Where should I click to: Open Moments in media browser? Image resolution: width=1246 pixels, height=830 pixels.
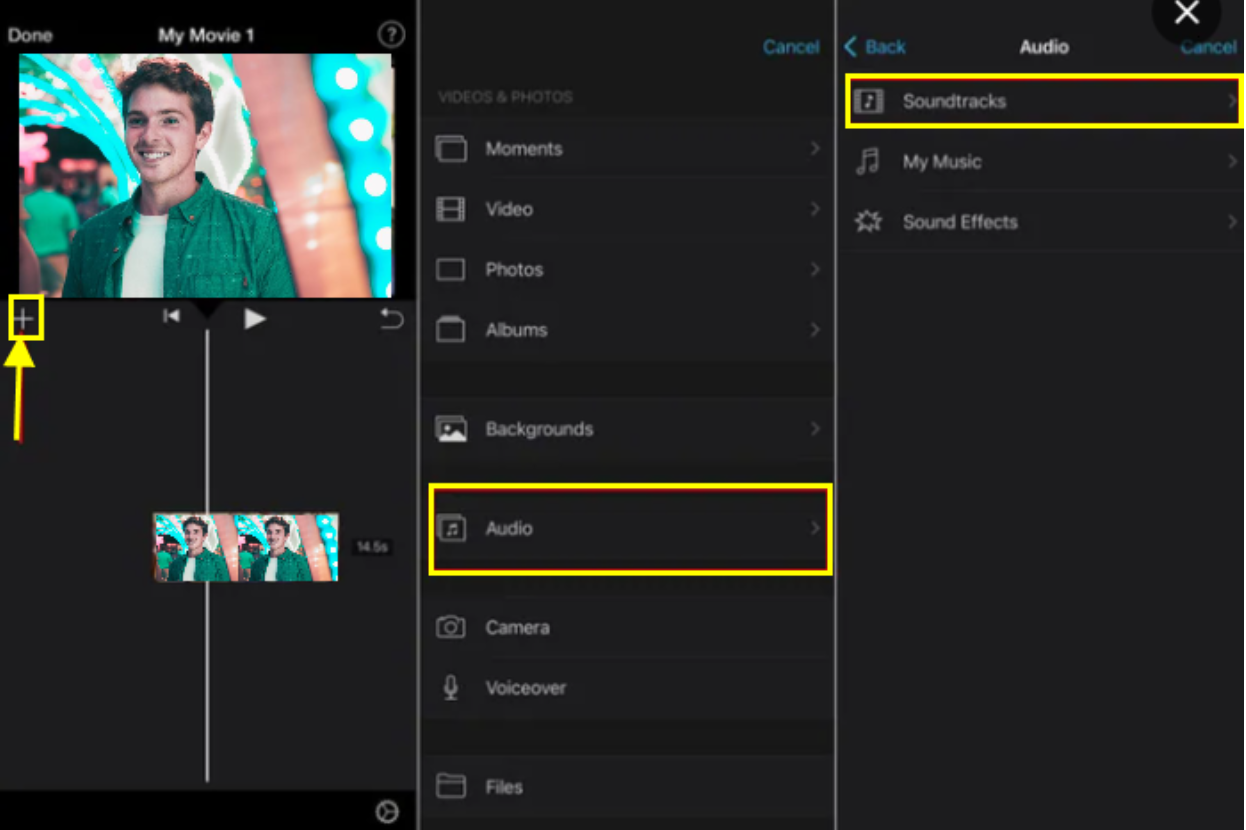tap(524, 149)
